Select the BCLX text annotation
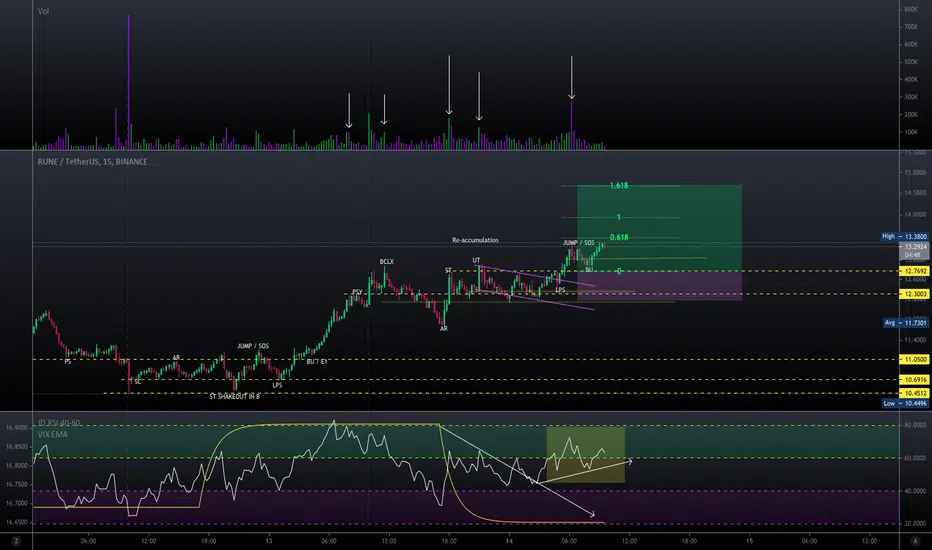 [x=386, y=262]
